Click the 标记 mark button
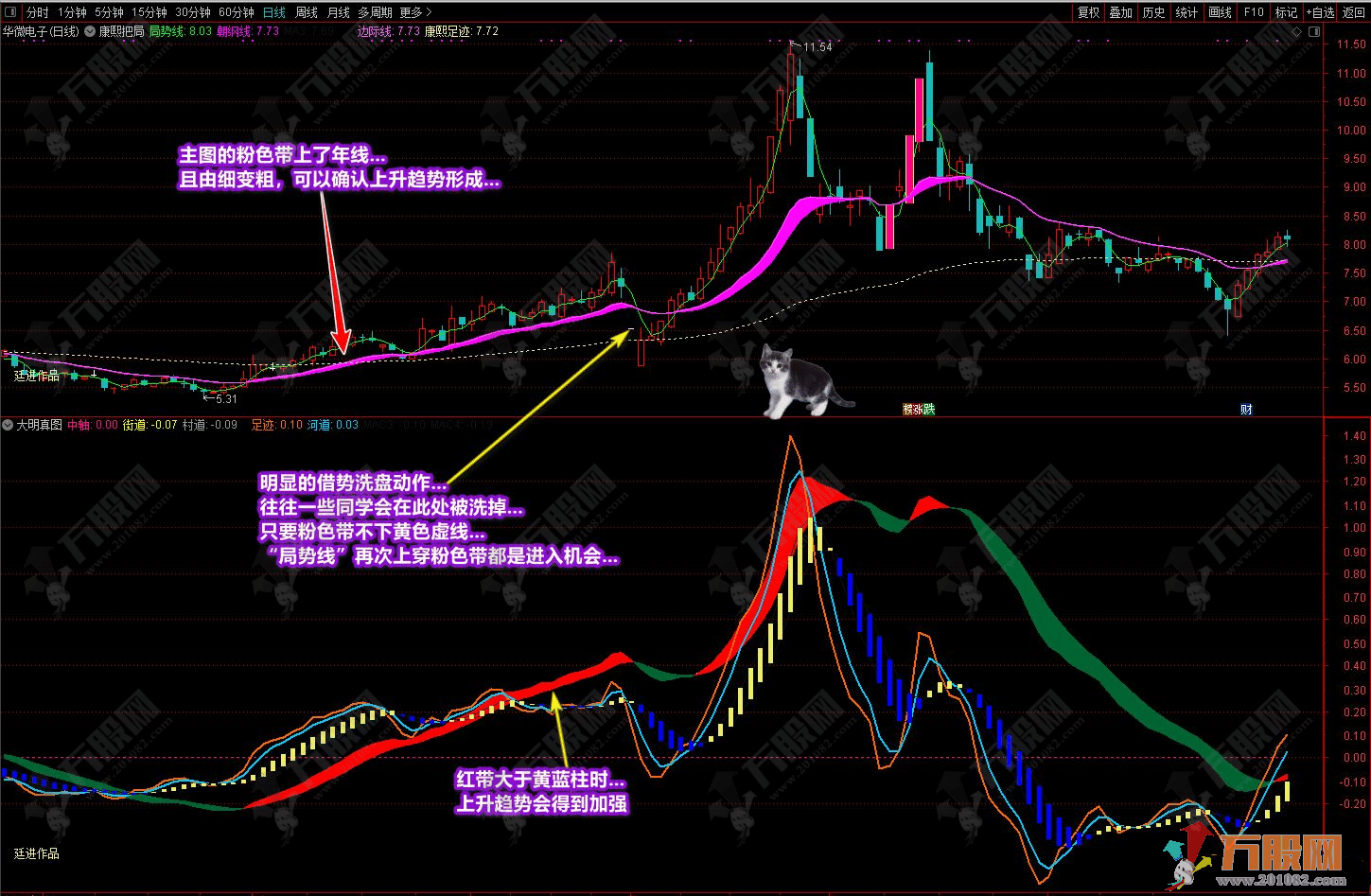 pyautogui.click(x=1286, y=12)
